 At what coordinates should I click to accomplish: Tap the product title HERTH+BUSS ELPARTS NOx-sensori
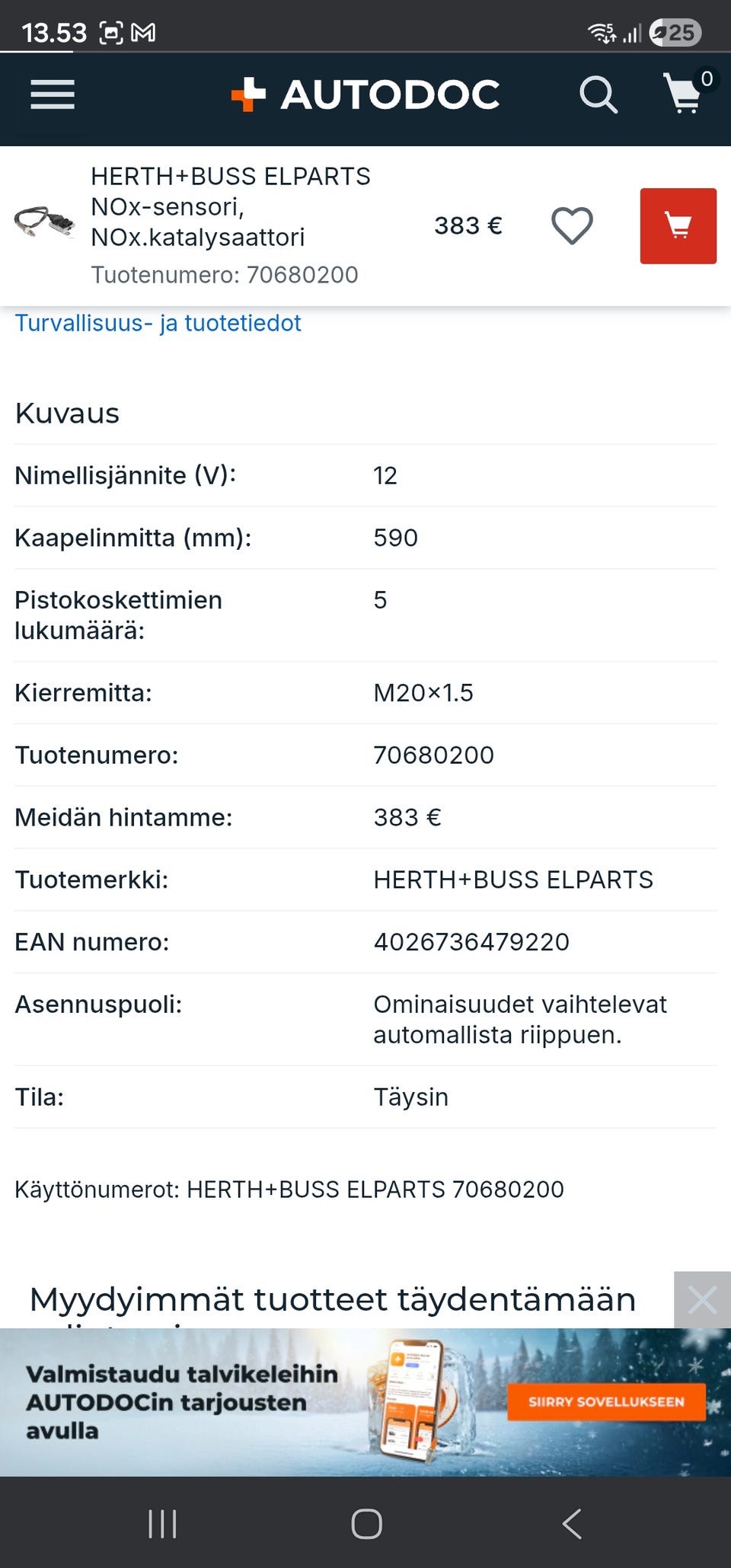(x=230, y=206)
